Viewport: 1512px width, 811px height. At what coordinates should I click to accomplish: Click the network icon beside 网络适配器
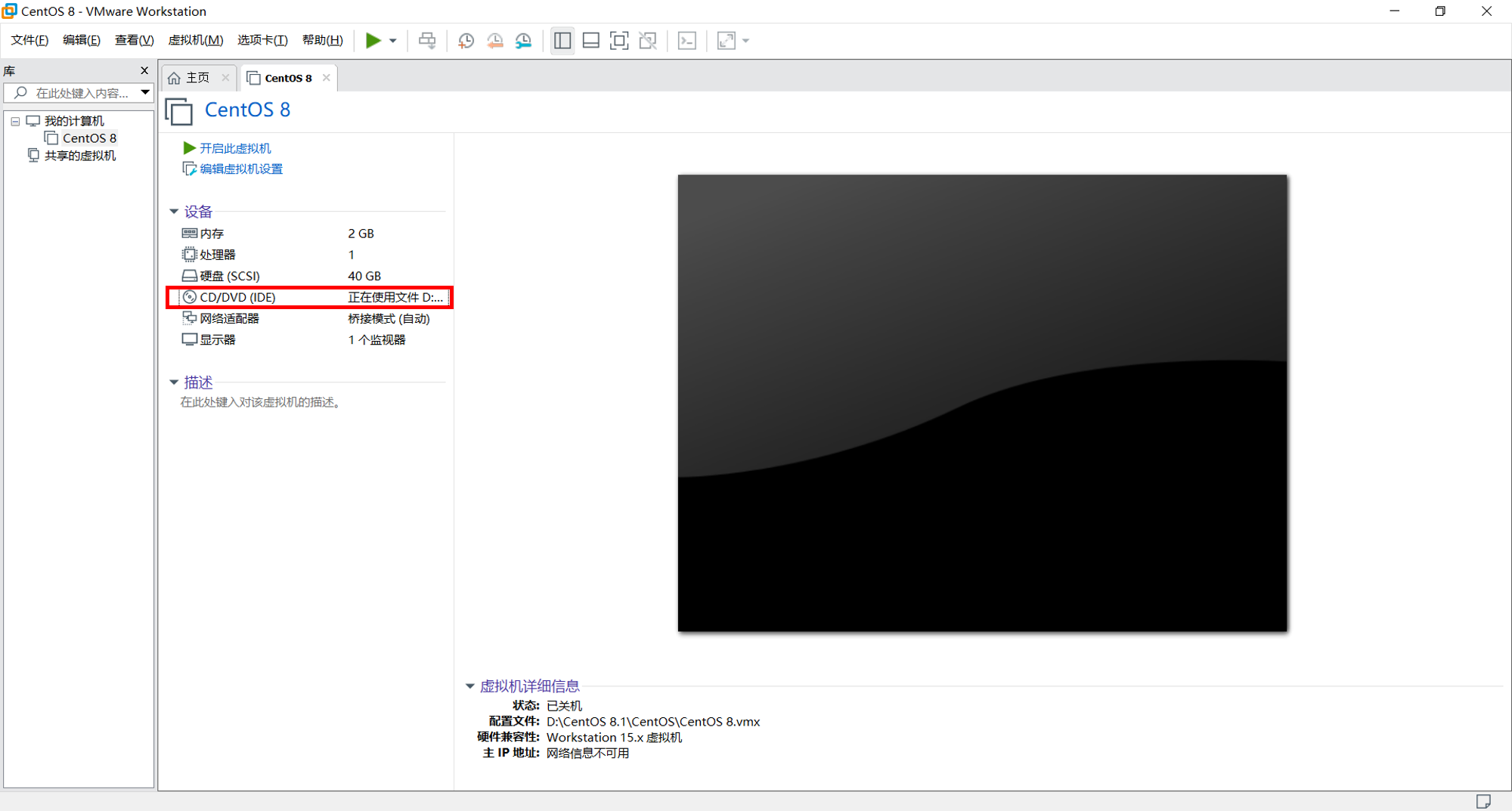pos(190,317)
